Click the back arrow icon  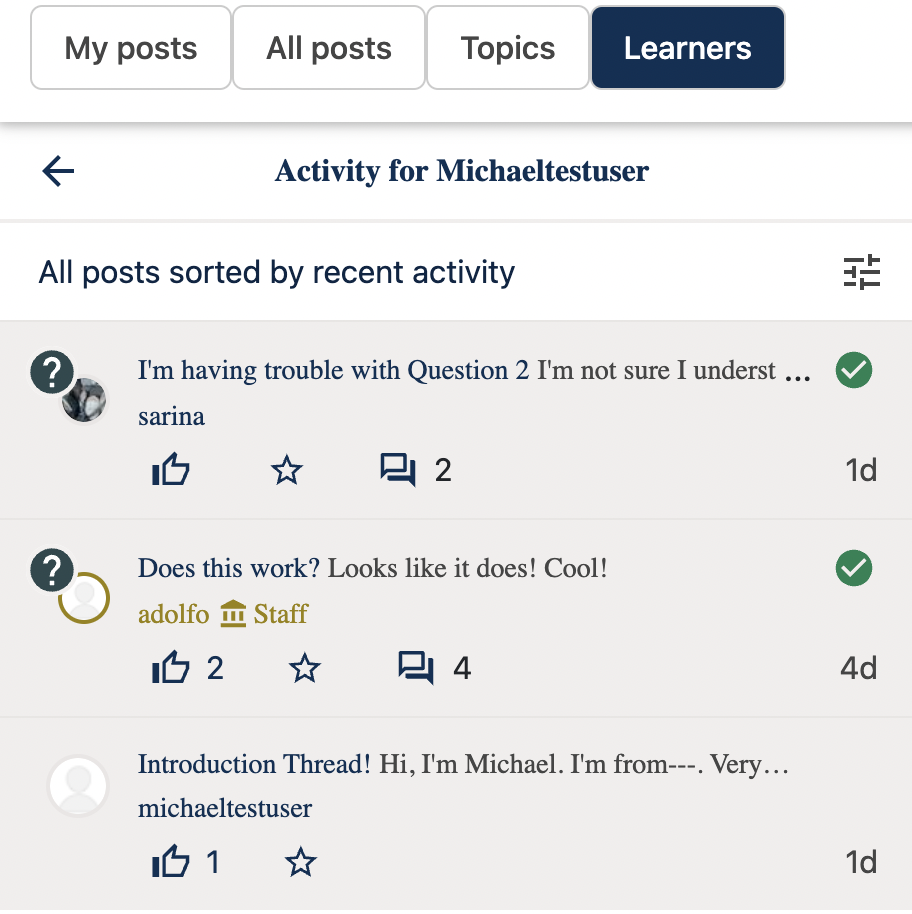(58, 172)
